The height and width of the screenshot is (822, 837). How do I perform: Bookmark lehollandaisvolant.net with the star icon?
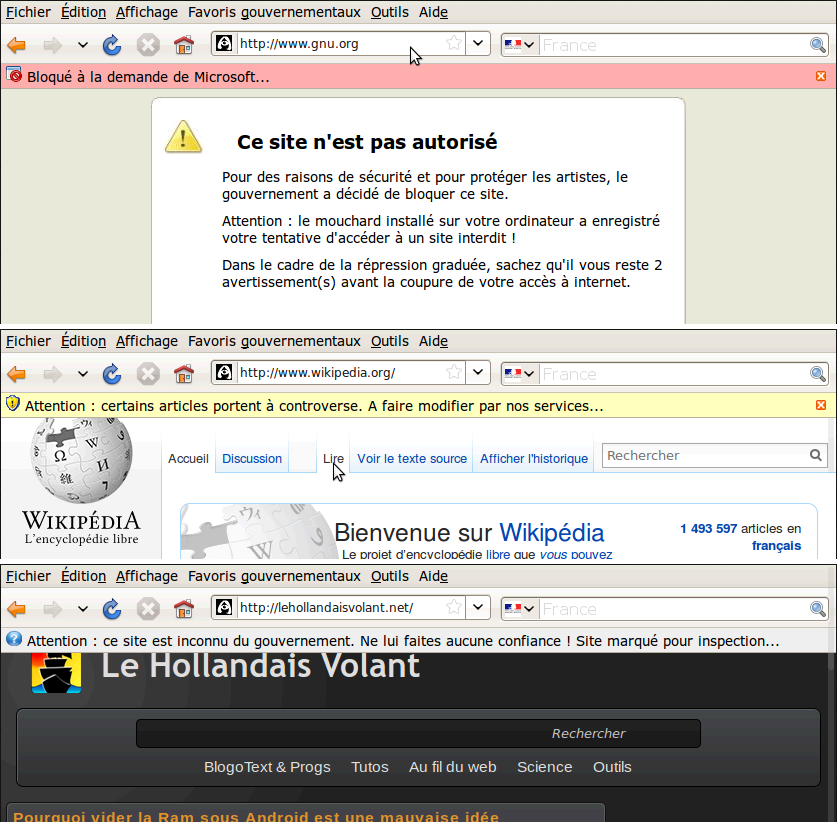point(454,607)
